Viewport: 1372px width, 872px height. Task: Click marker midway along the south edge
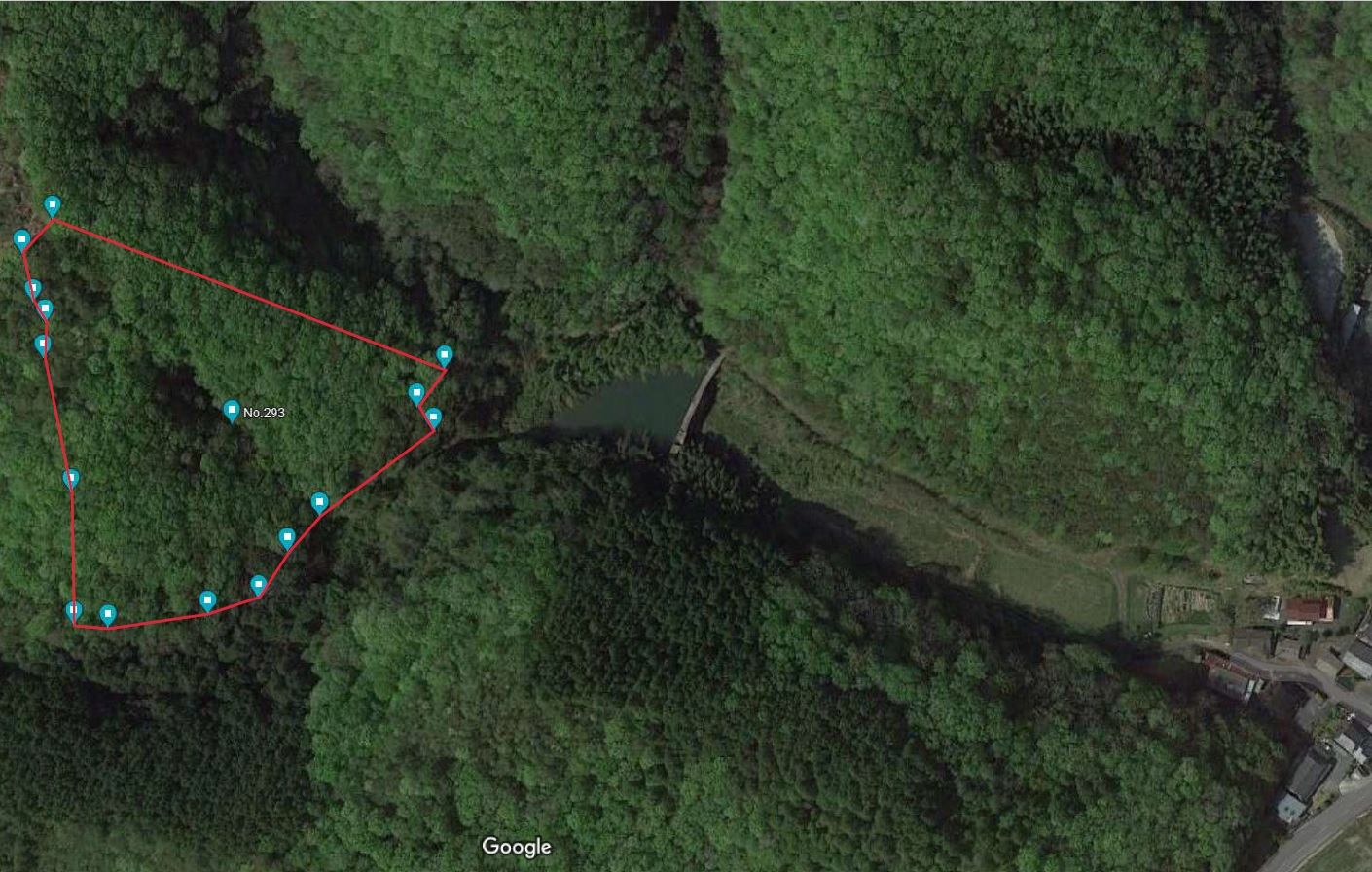pyautogui.click(x=207, y=600)
